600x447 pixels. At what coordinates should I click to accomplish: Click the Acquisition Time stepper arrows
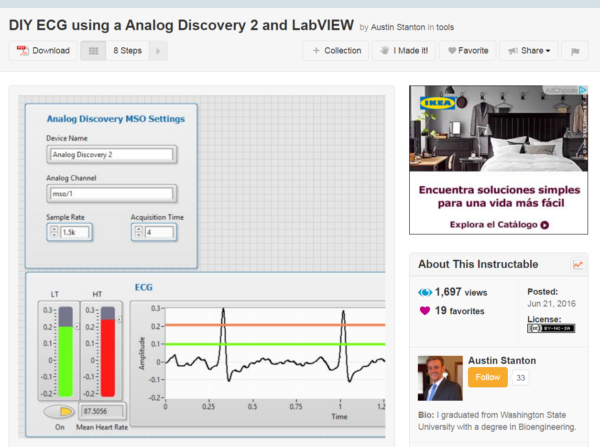tap(139, 232)
